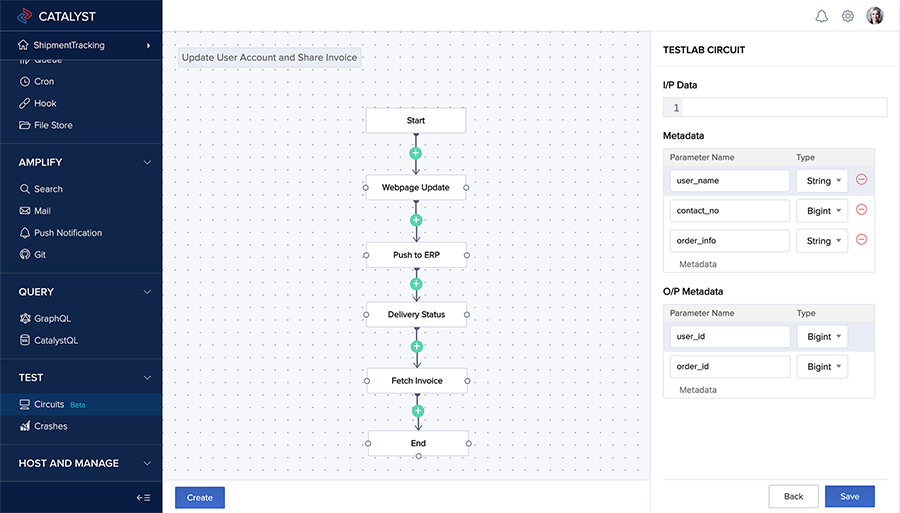The height and width of the screenshot is (513, 900).
Task: Open the GraphQL menu item
Action: pyautogui.click(x=52, y=319)
